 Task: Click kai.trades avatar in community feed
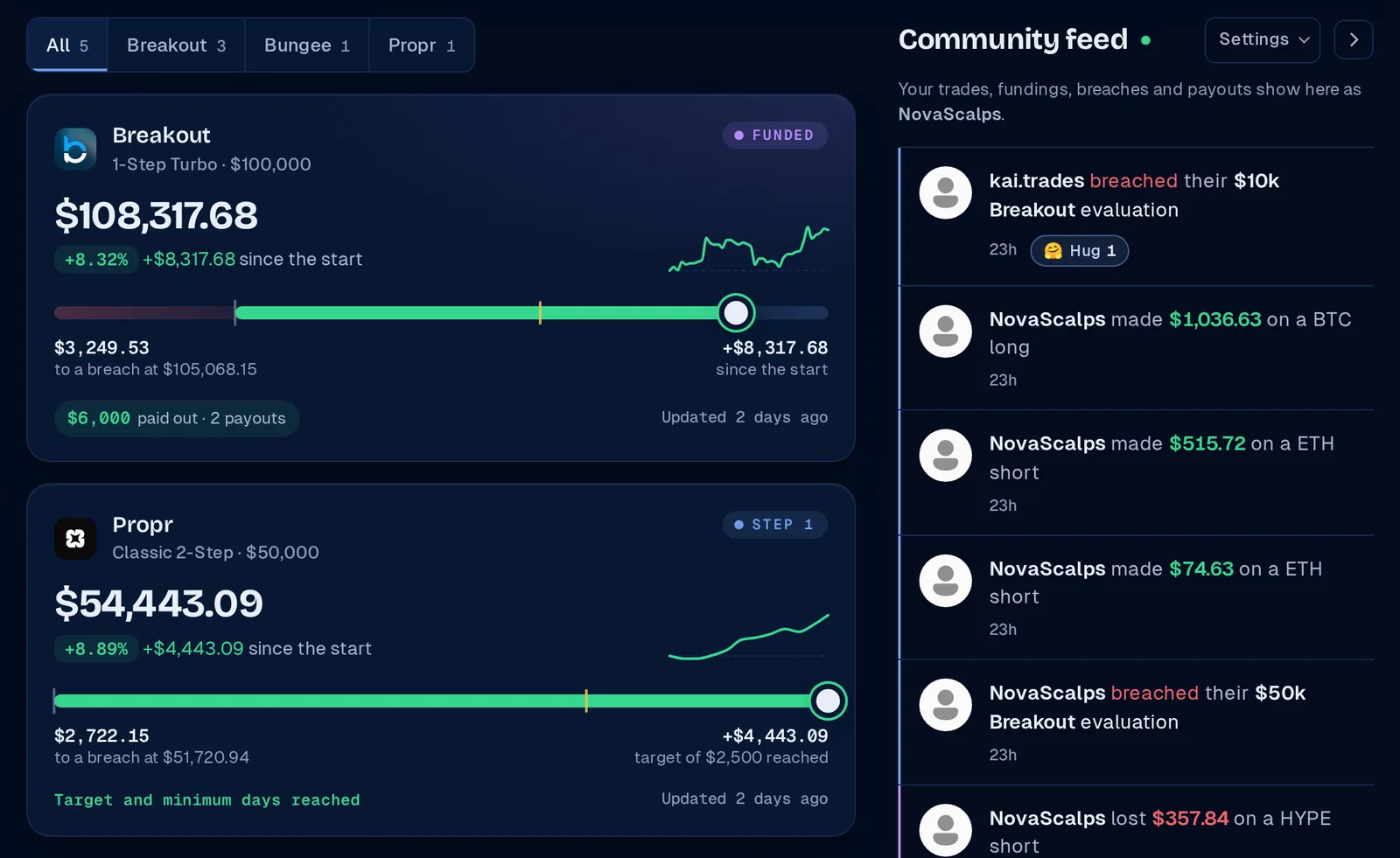(x=945, y=192)
